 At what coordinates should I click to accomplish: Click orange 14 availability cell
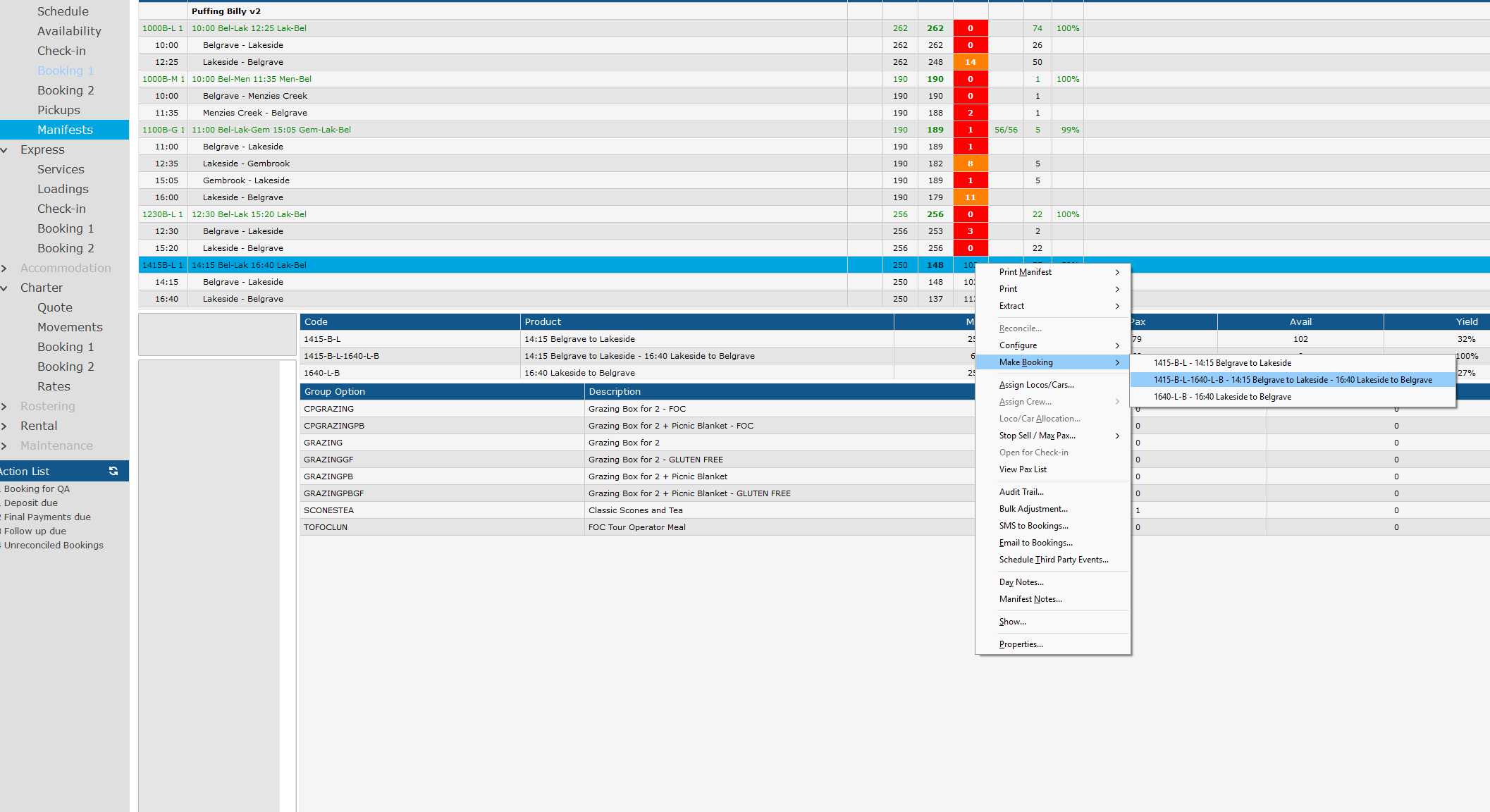point(970,62)
